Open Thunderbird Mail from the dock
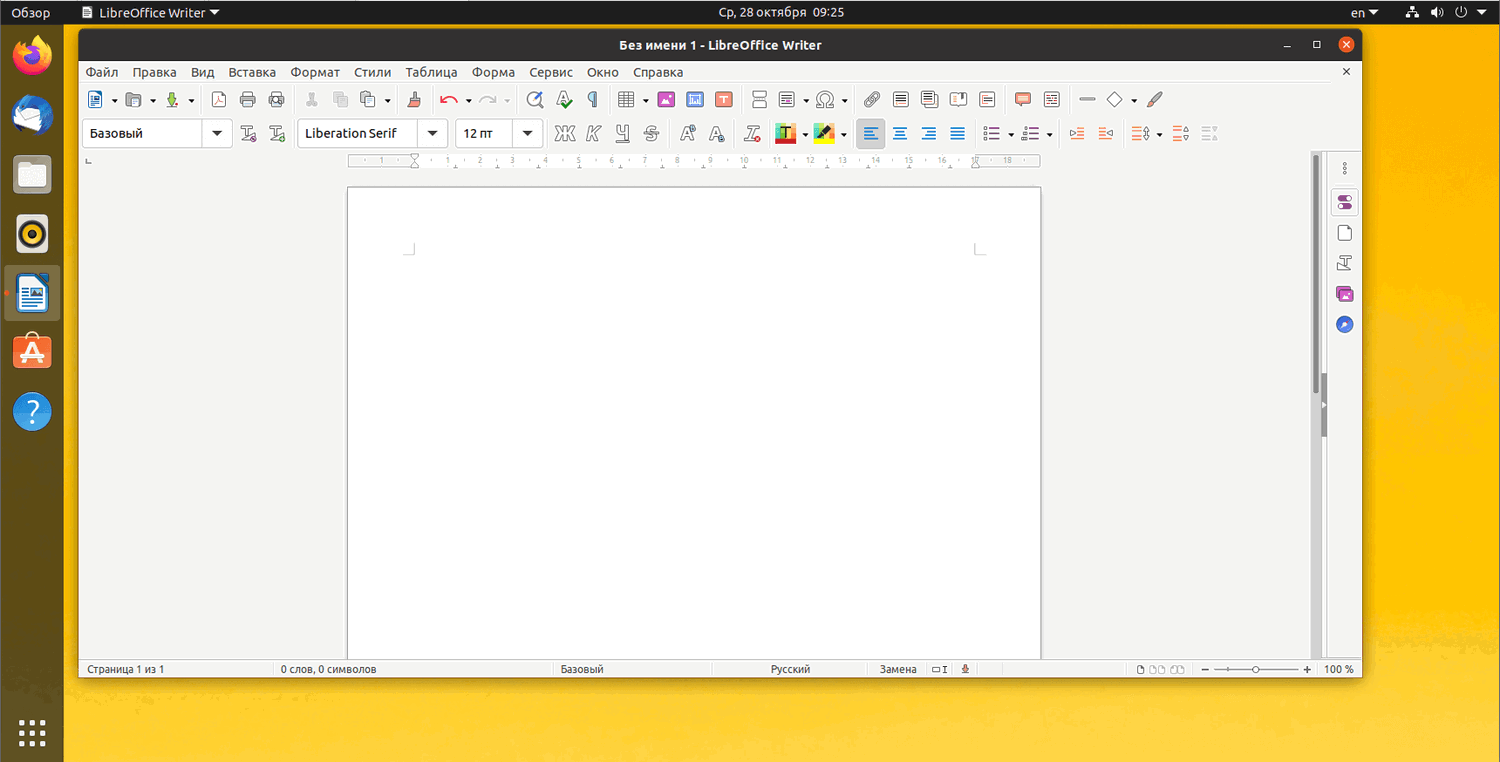 click(32, 116)
